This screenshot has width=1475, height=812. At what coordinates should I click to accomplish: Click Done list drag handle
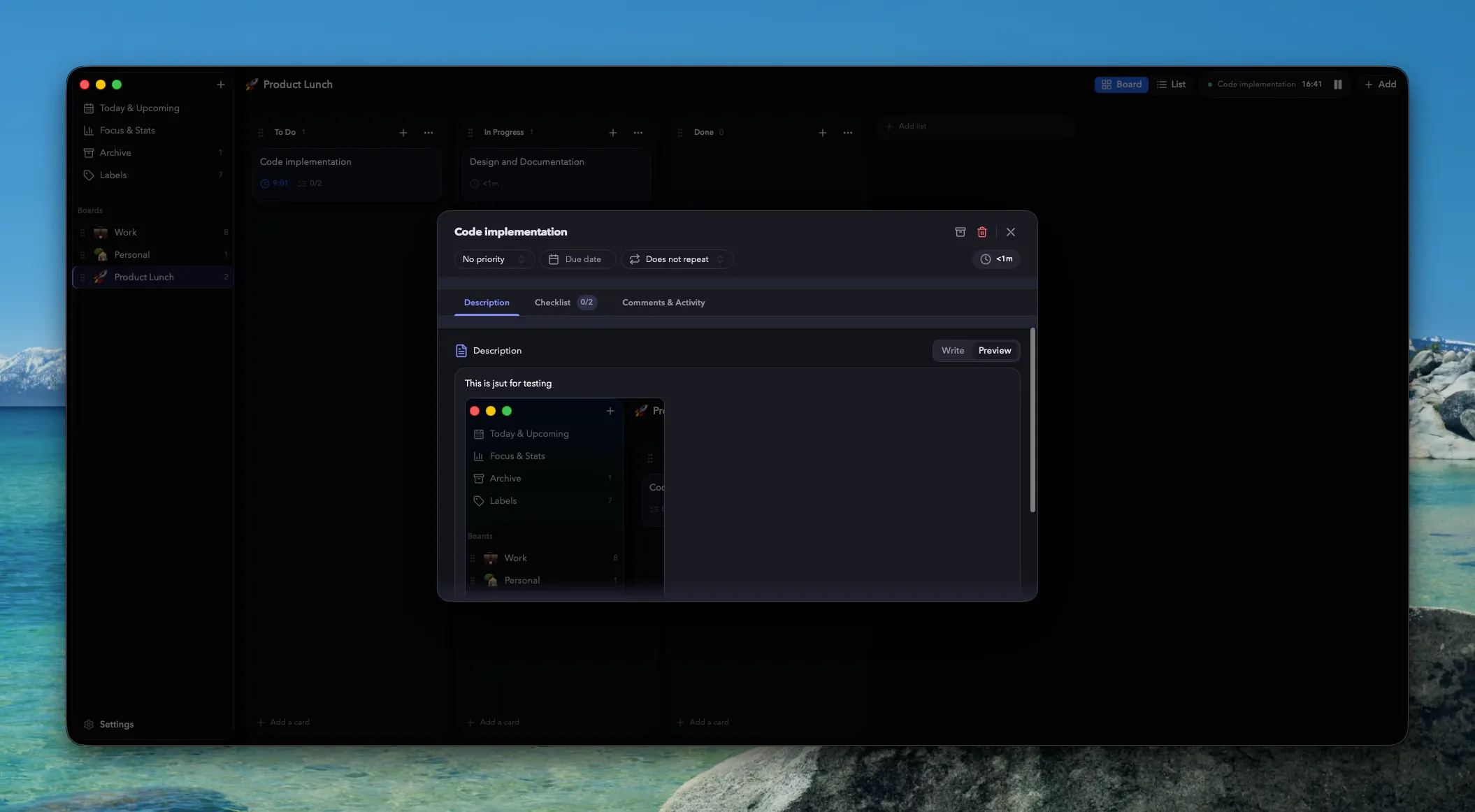click(680, 133)
